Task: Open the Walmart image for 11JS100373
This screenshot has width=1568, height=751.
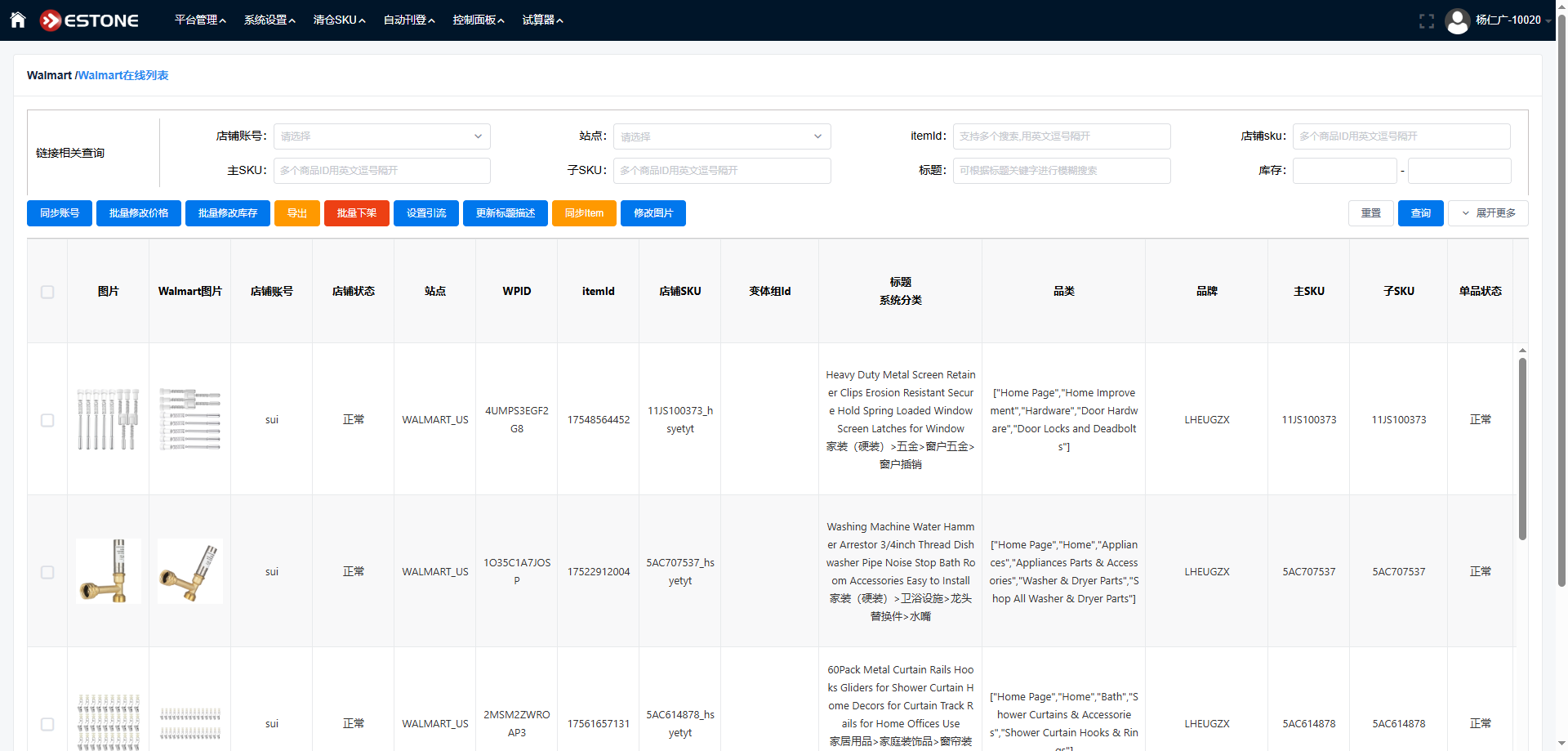Action: point(190,419)
